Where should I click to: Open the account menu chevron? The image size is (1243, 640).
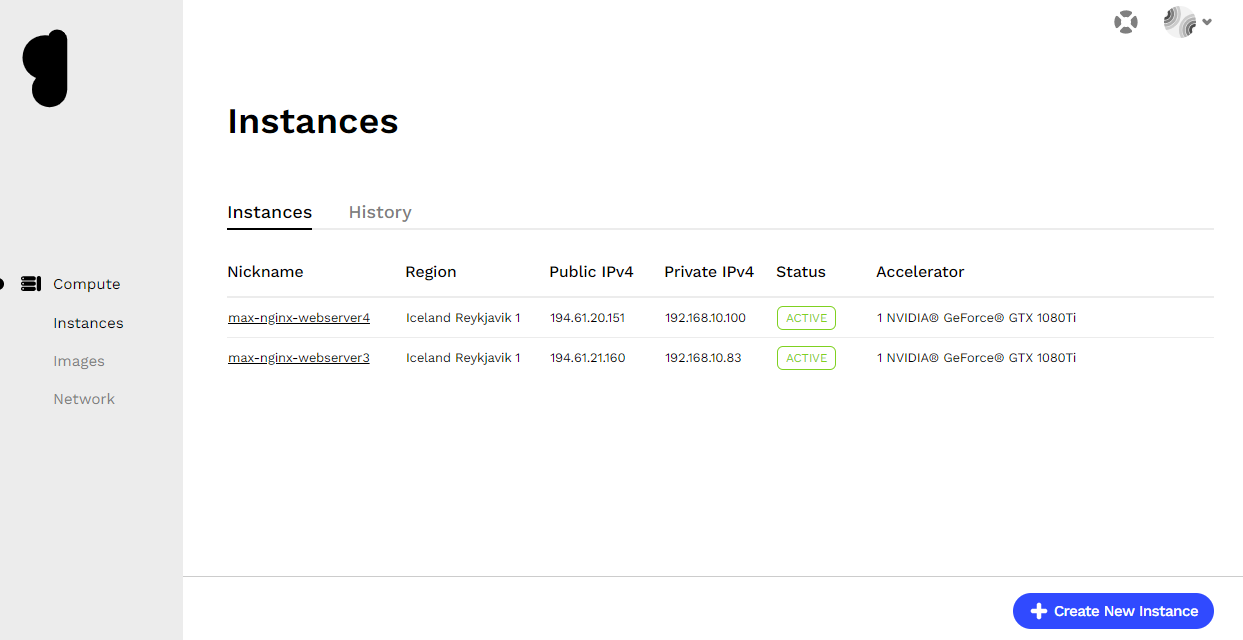(x=1206, y=22)
